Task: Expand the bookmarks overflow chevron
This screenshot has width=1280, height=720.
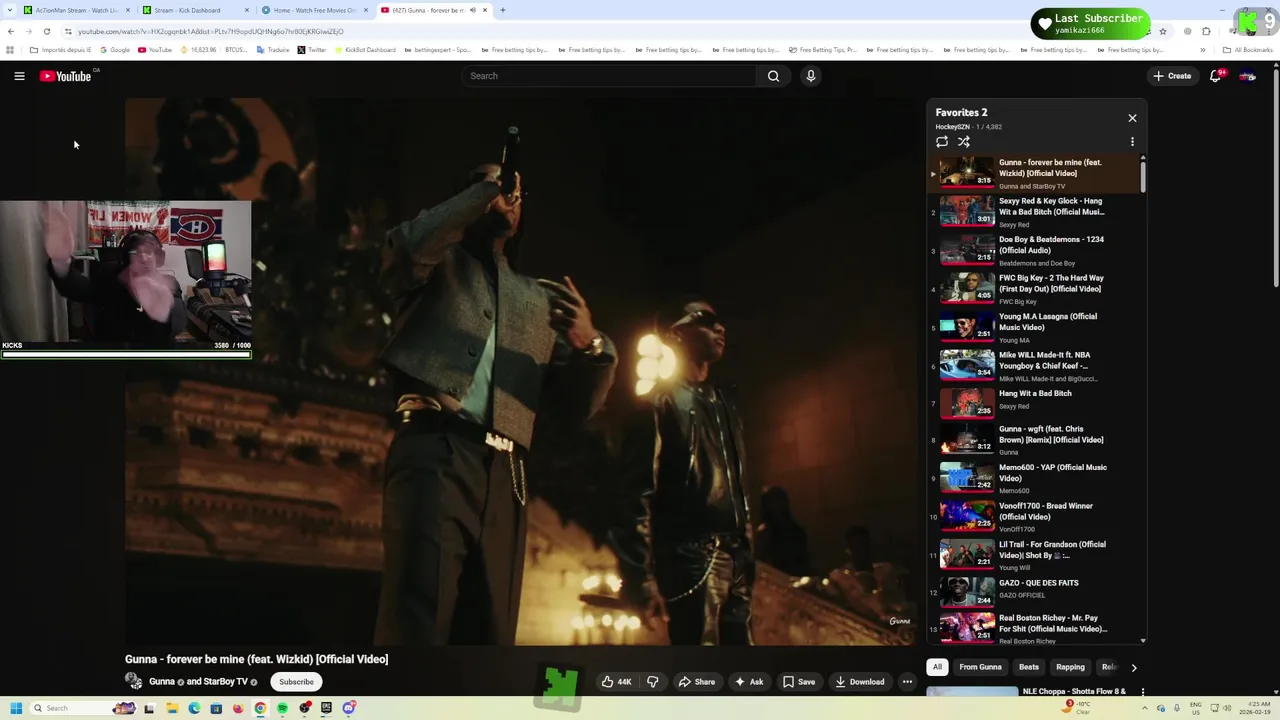Action: tap(1203, 50)
